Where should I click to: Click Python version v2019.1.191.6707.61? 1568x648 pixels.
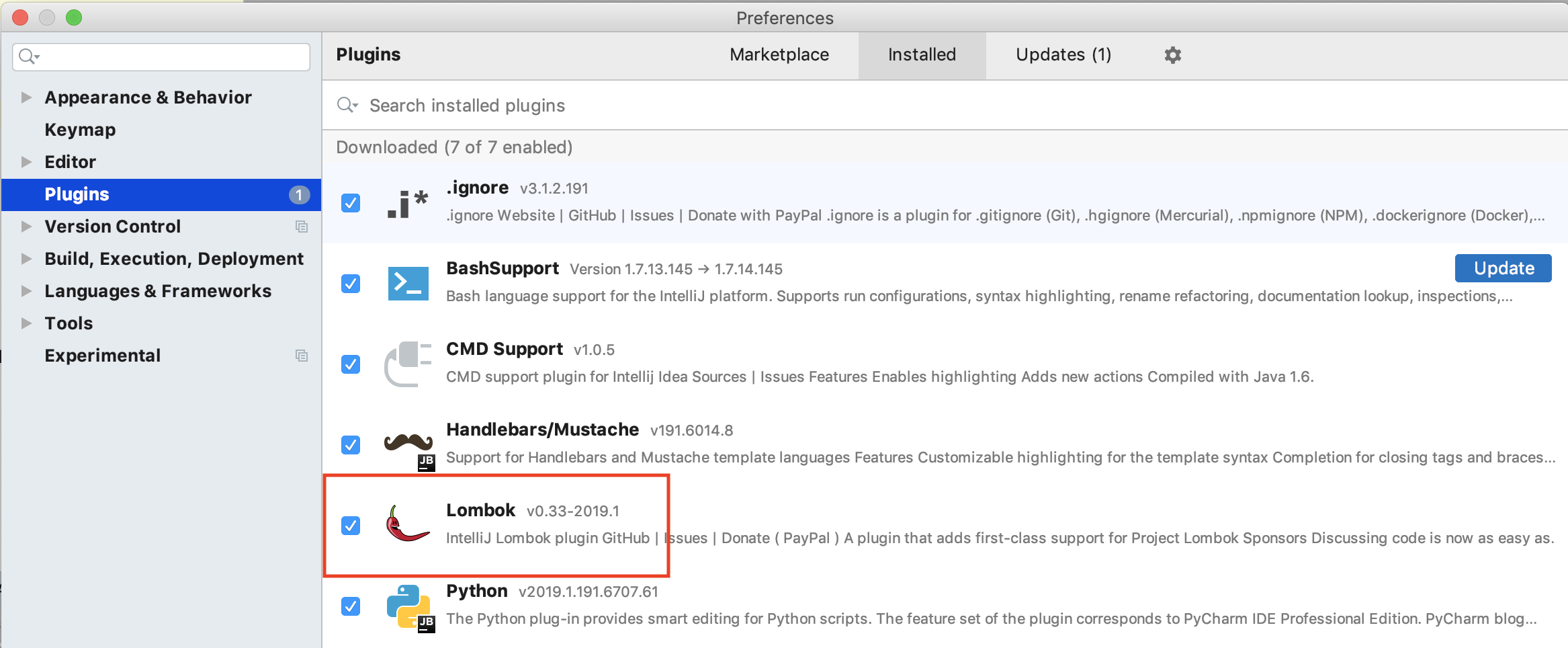pyautogui.click(x=589, y=592)
